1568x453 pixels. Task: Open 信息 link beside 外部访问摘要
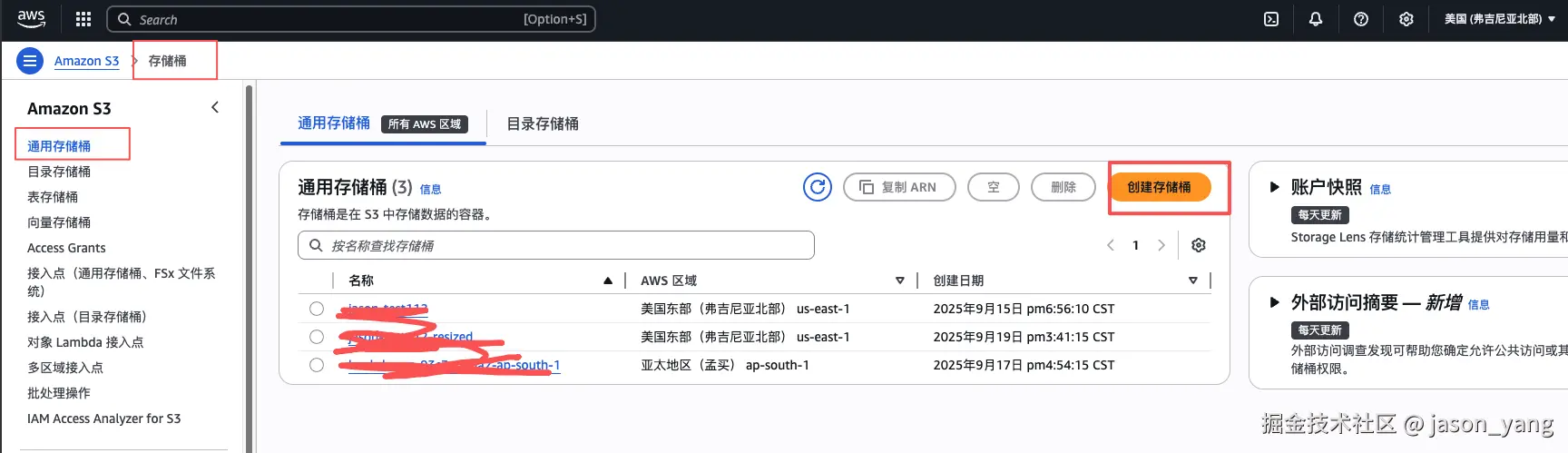1479,305
